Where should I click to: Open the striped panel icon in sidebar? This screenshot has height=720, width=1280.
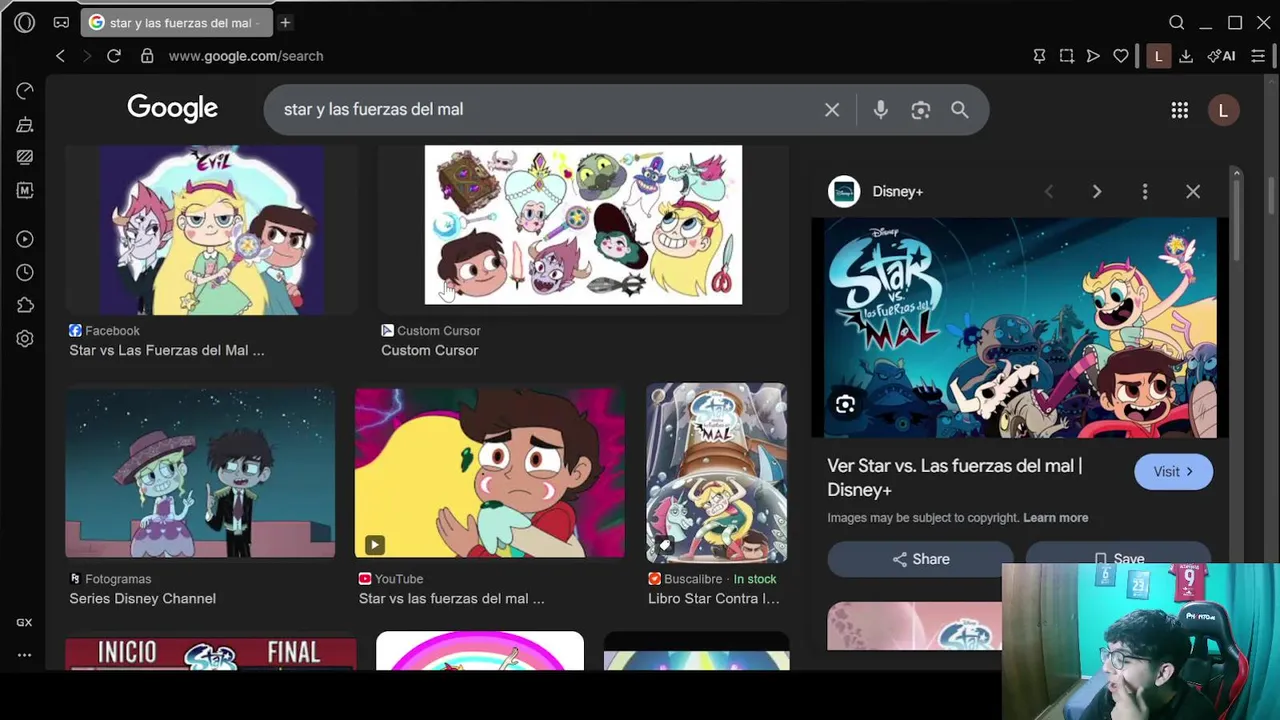[x=25, y=157]
